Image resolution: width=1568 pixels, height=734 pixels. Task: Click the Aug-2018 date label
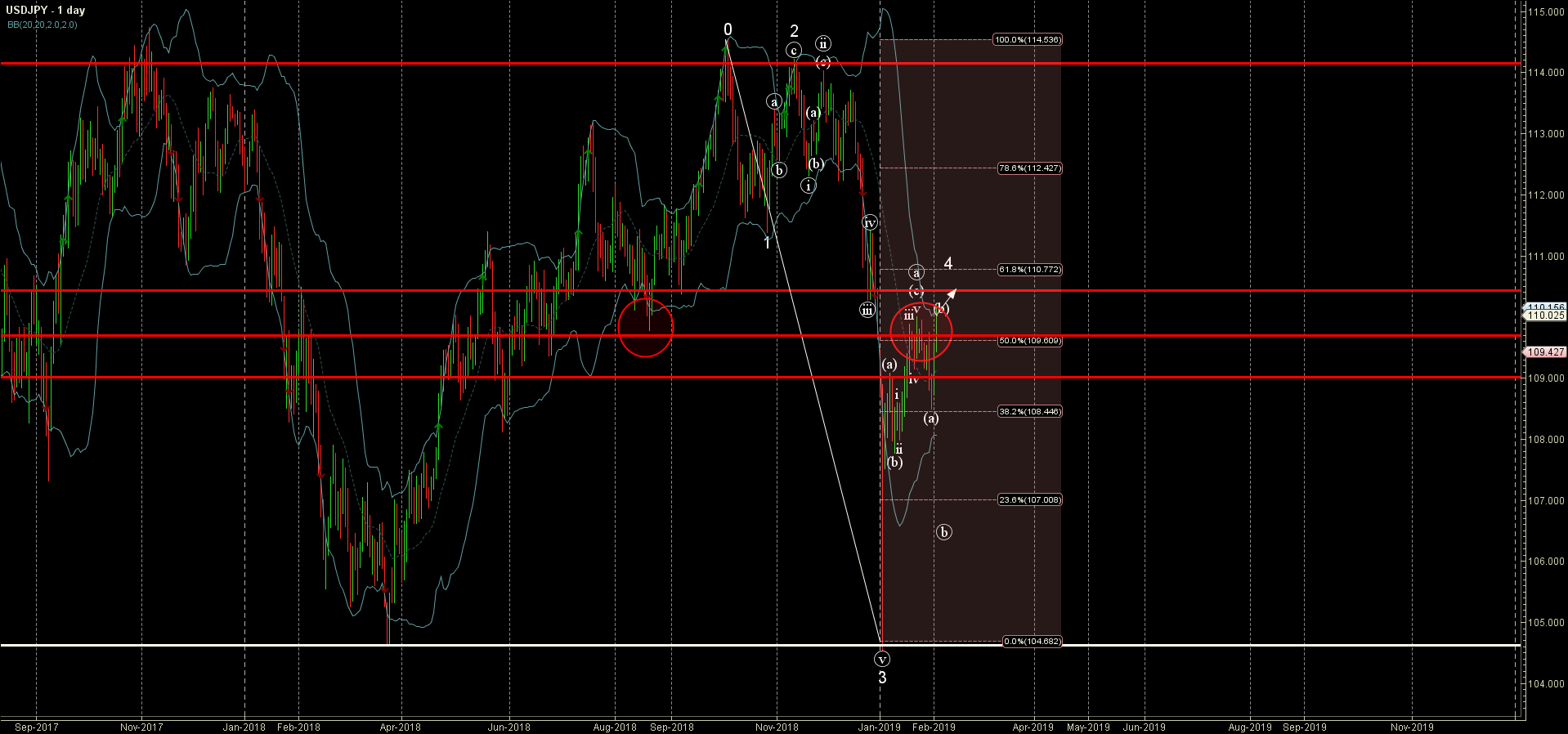click(615, 727)
